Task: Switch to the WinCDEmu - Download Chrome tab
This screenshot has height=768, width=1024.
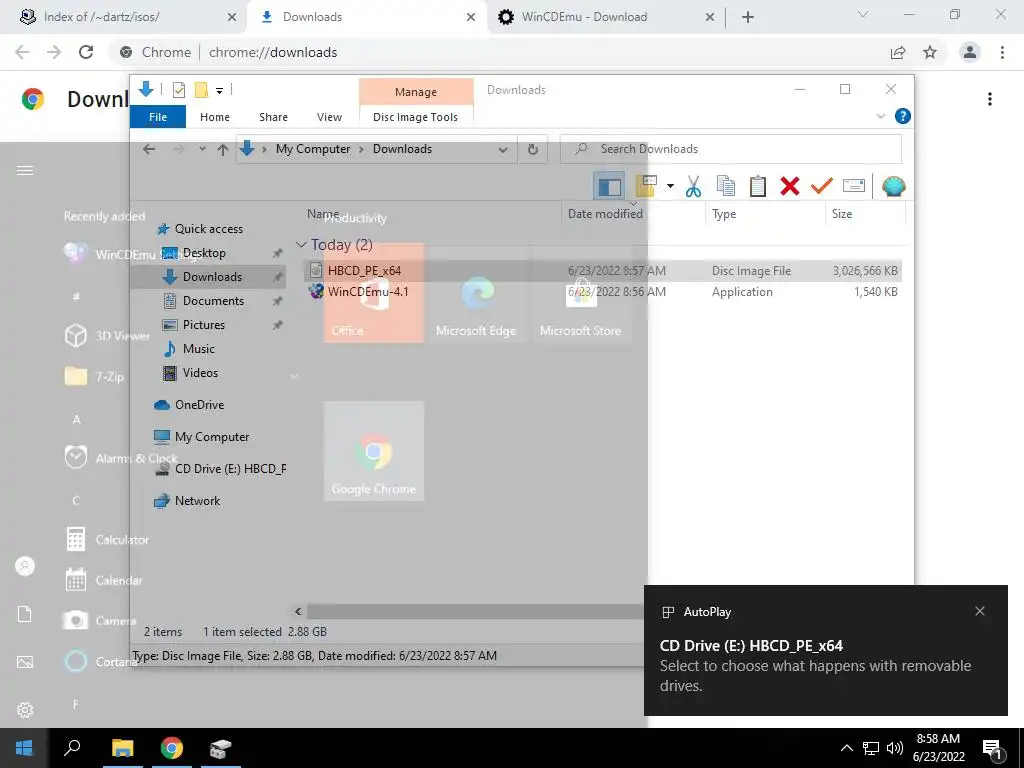Action: pos(584,17)
